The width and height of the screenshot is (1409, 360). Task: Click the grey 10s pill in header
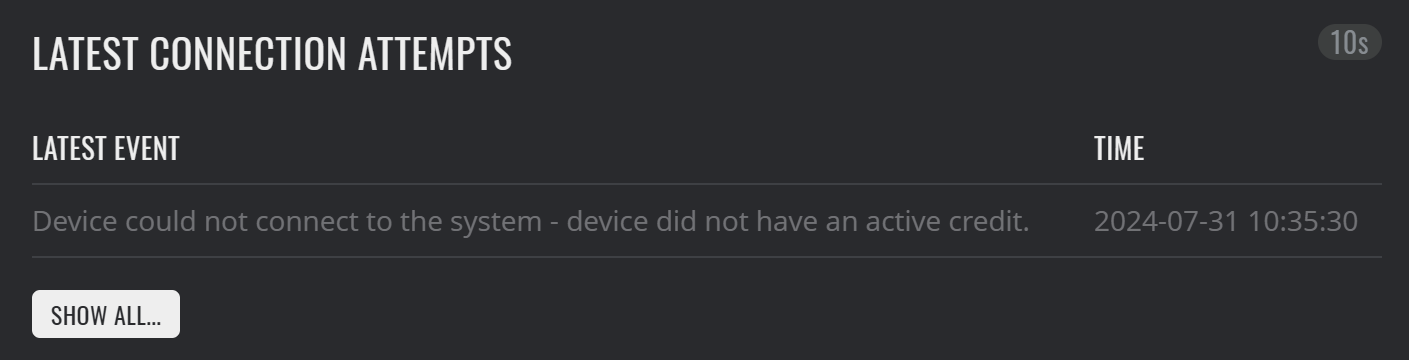coord(1349,43)
